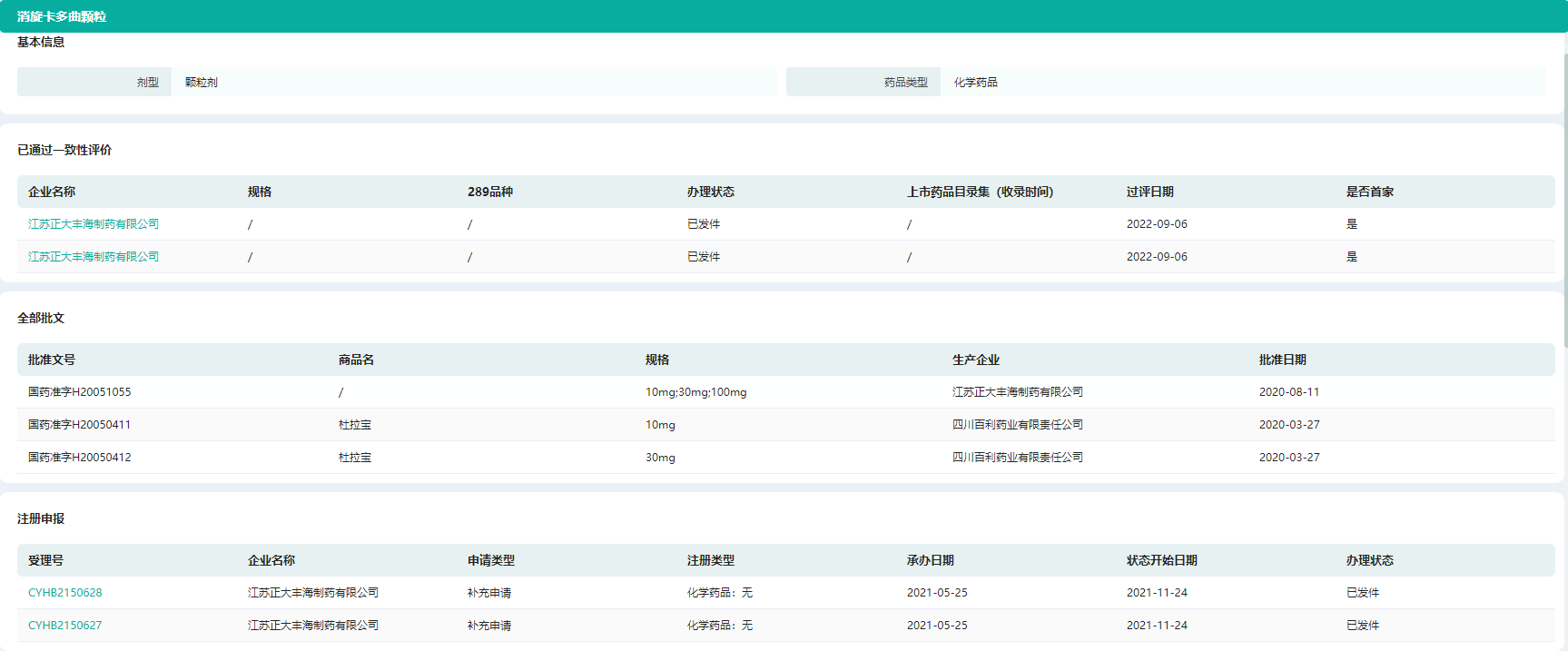Select approval number 国药准字H20050412
Image resolution: width=1568 pixels, height=651 pixels.
tap(80, 458)
